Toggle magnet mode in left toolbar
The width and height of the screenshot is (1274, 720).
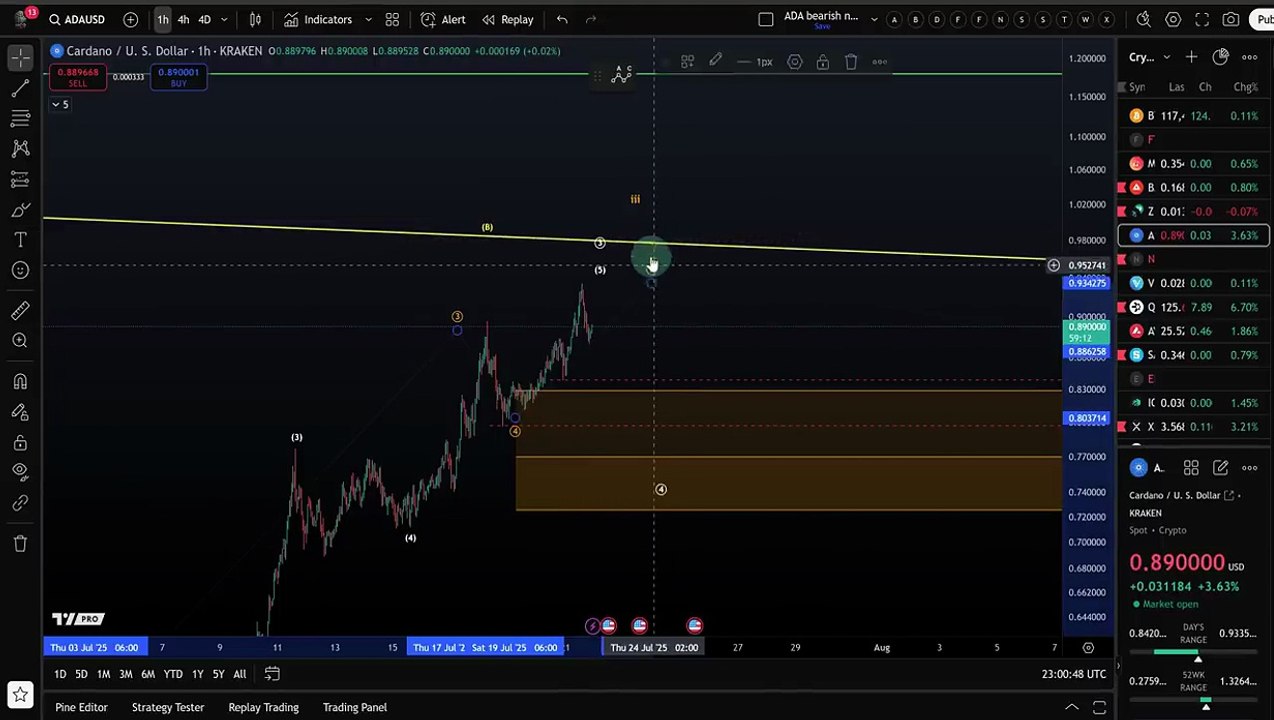20,381
